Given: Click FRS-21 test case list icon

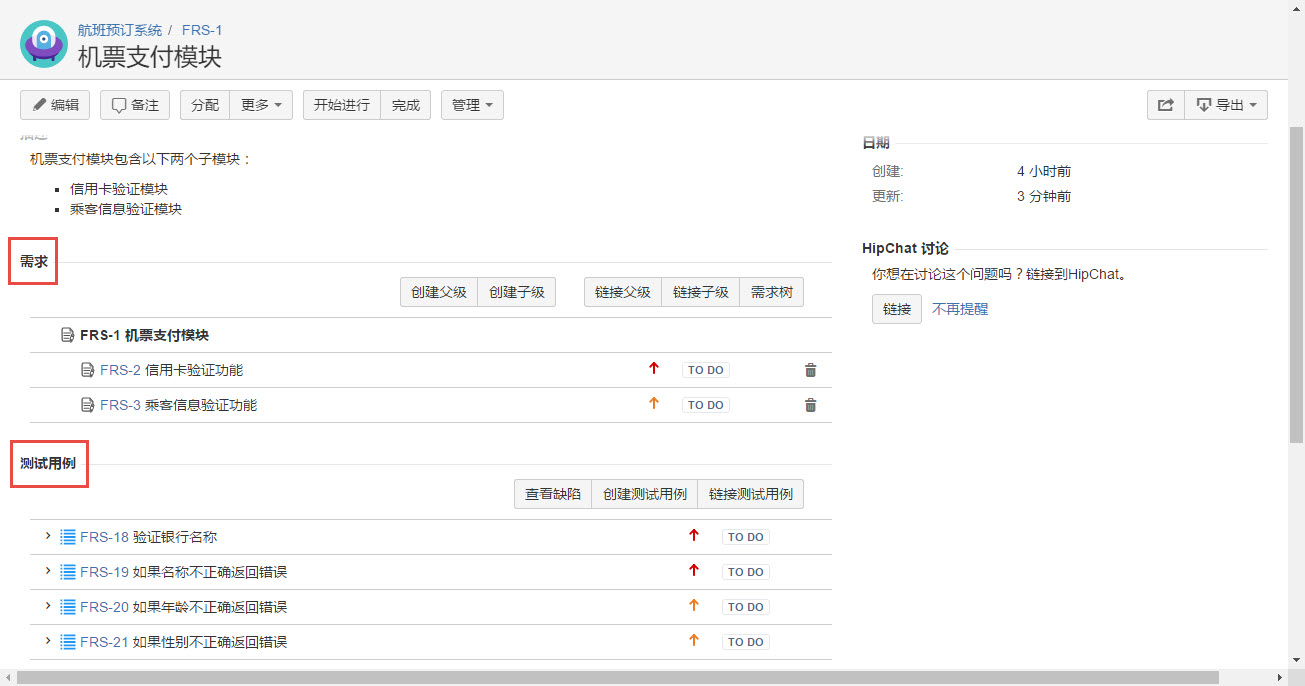Looking at the screenshot, I should pyautogui.click(x=68, y=642).
